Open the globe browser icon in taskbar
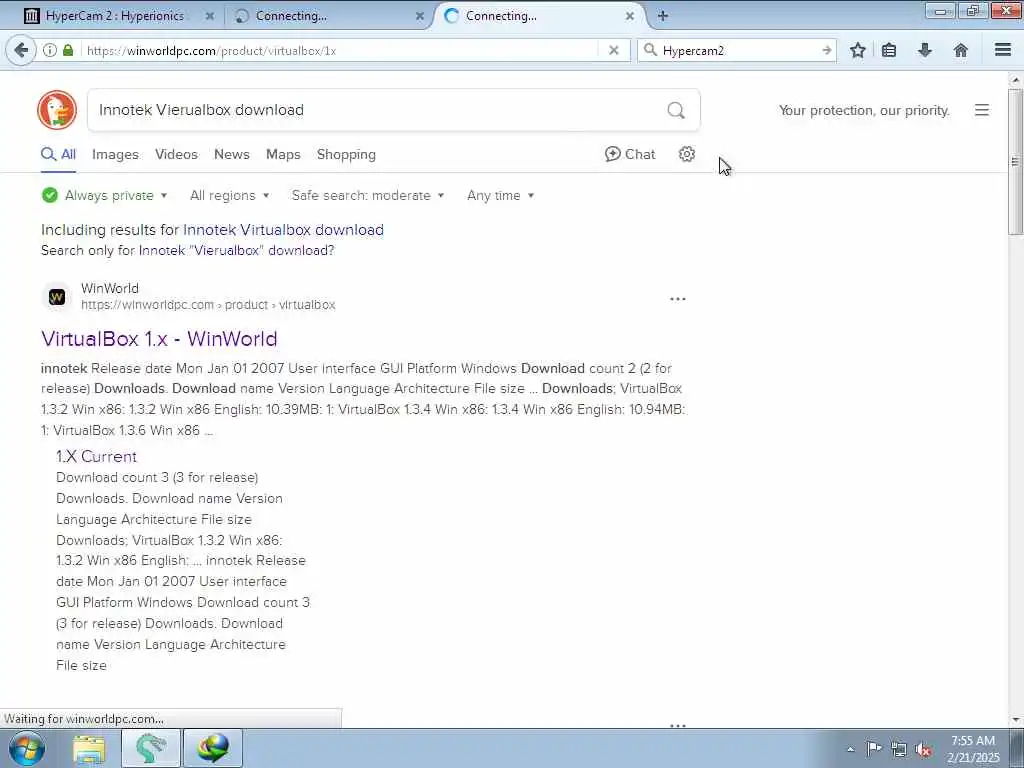 point(213,748)
